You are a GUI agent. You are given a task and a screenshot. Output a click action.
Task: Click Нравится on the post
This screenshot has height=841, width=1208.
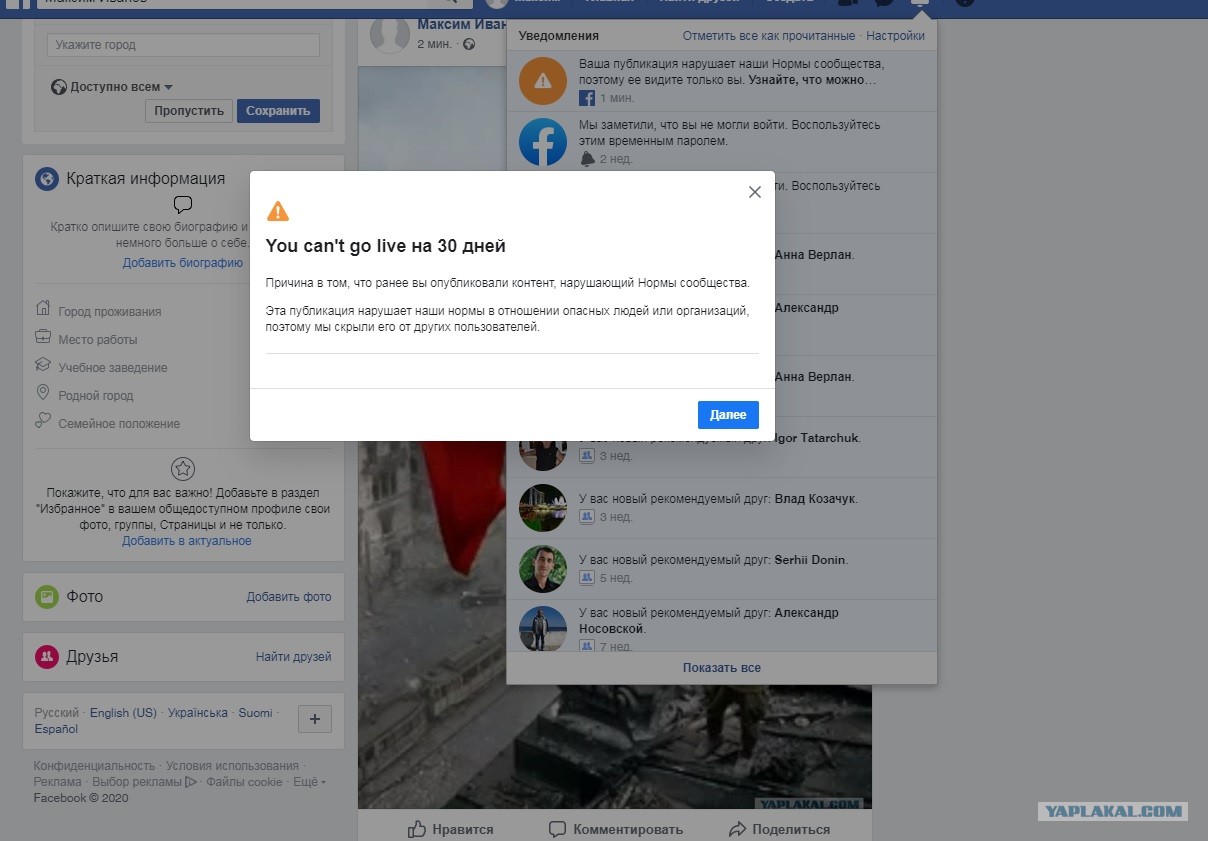tap(451, 829)
